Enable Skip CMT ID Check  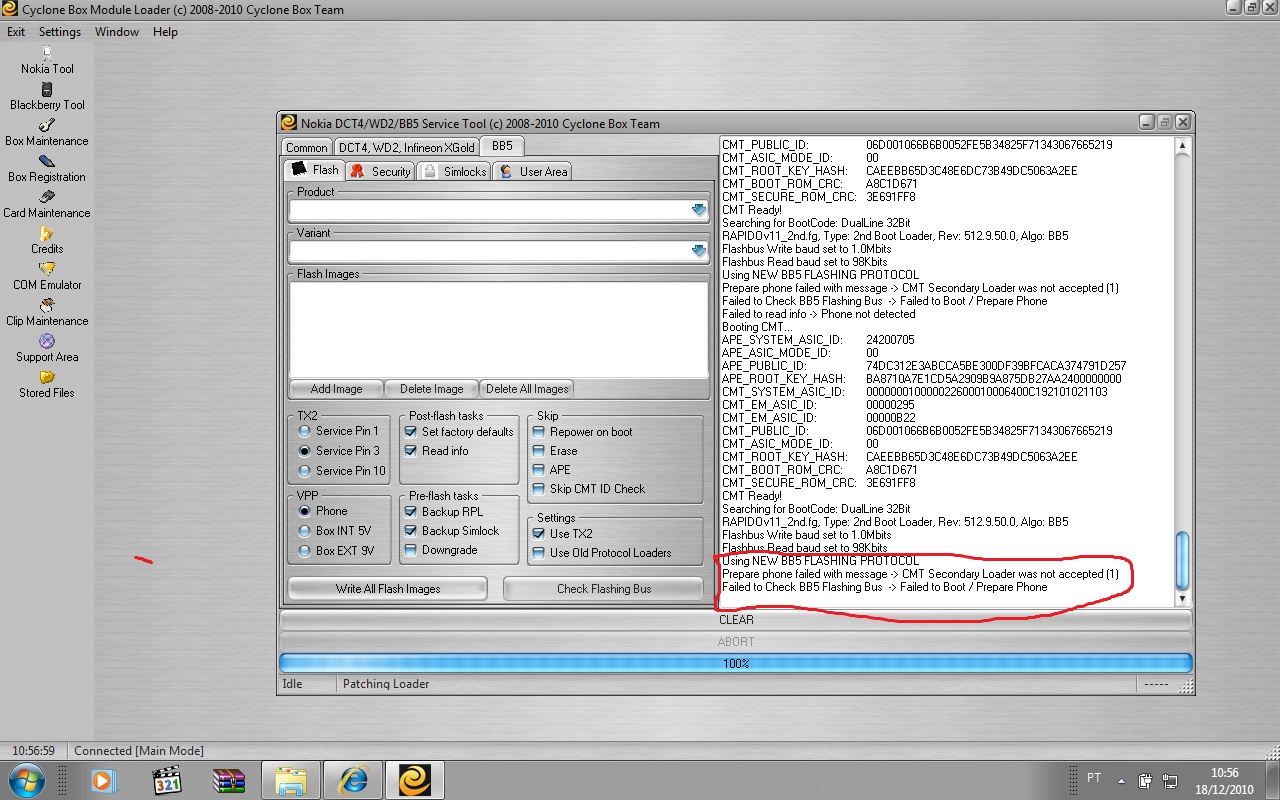(x=539, y=489)
